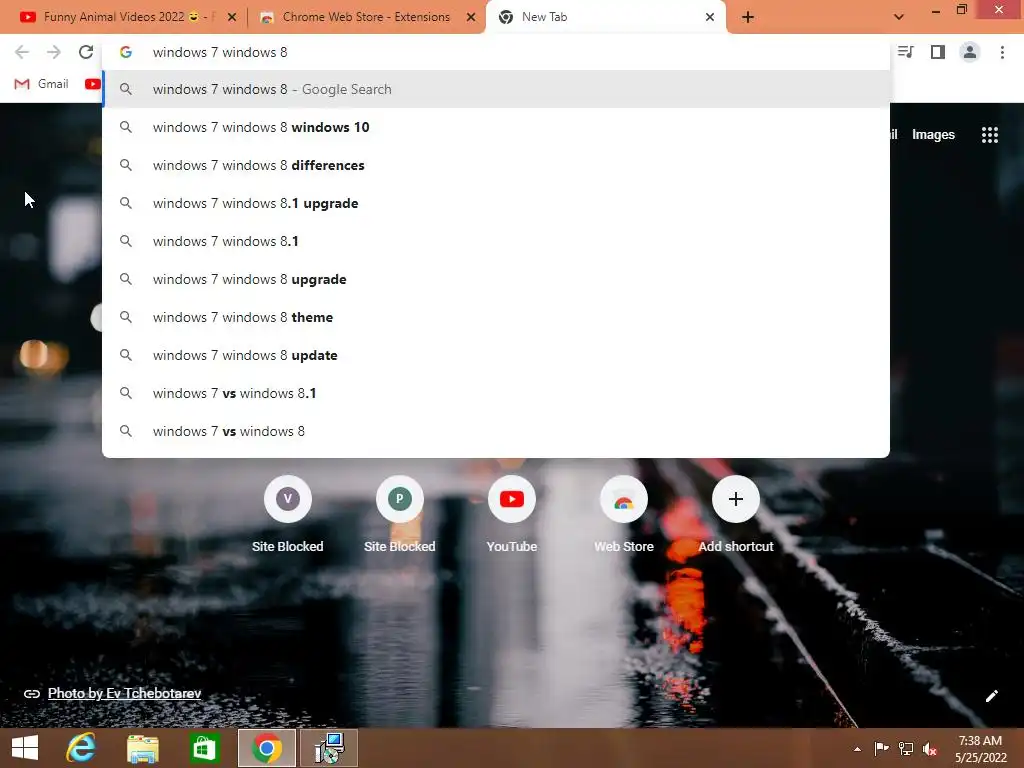Close the New Tab tab
1024x768 pixels.
coord(710,17)
